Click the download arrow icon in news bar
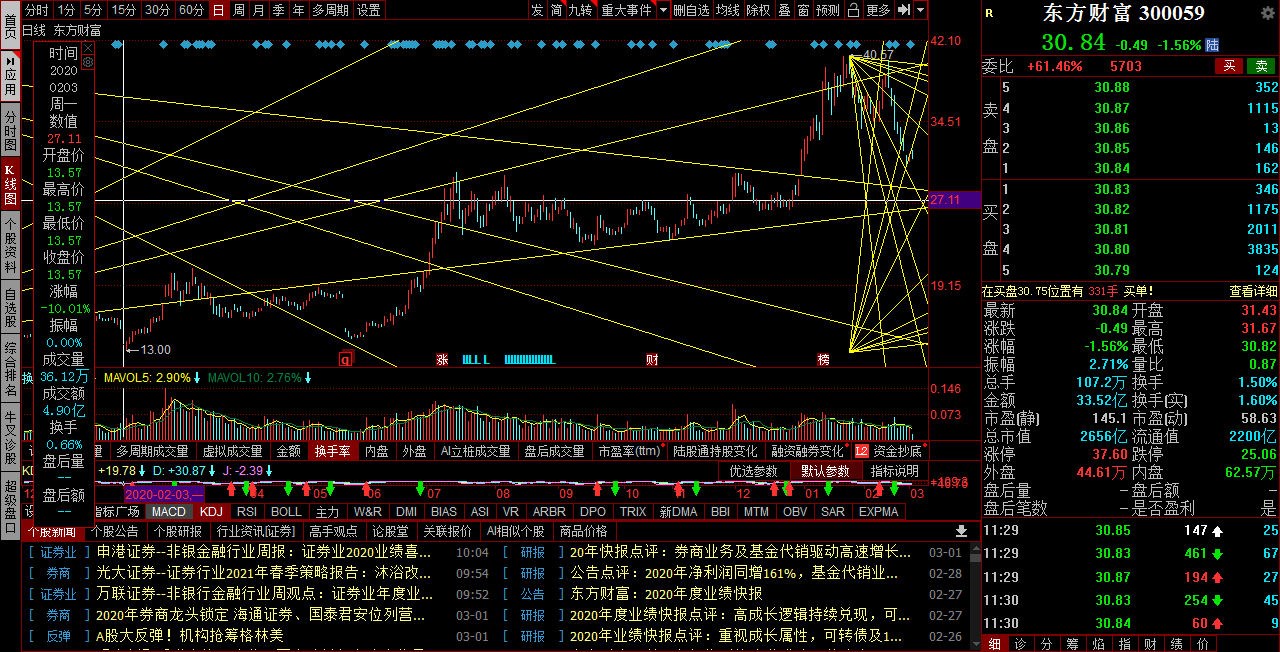 tap(962, 531)
